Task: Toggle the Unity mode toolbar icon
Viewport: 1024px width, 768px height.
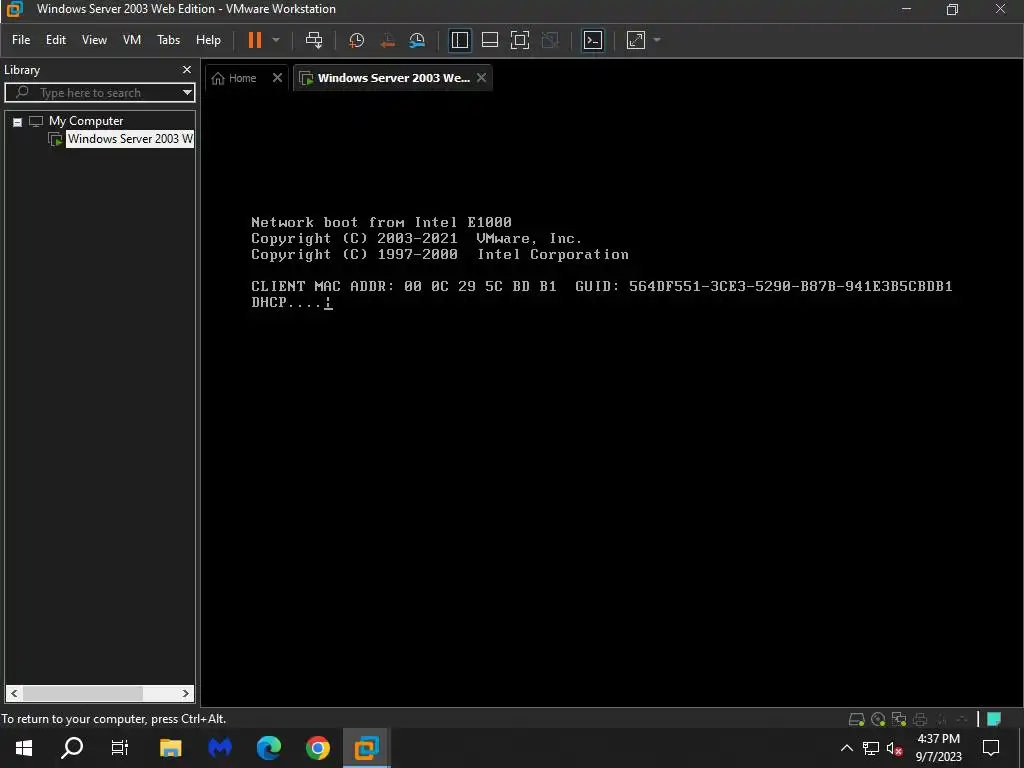Action: [x=551, y=40]
